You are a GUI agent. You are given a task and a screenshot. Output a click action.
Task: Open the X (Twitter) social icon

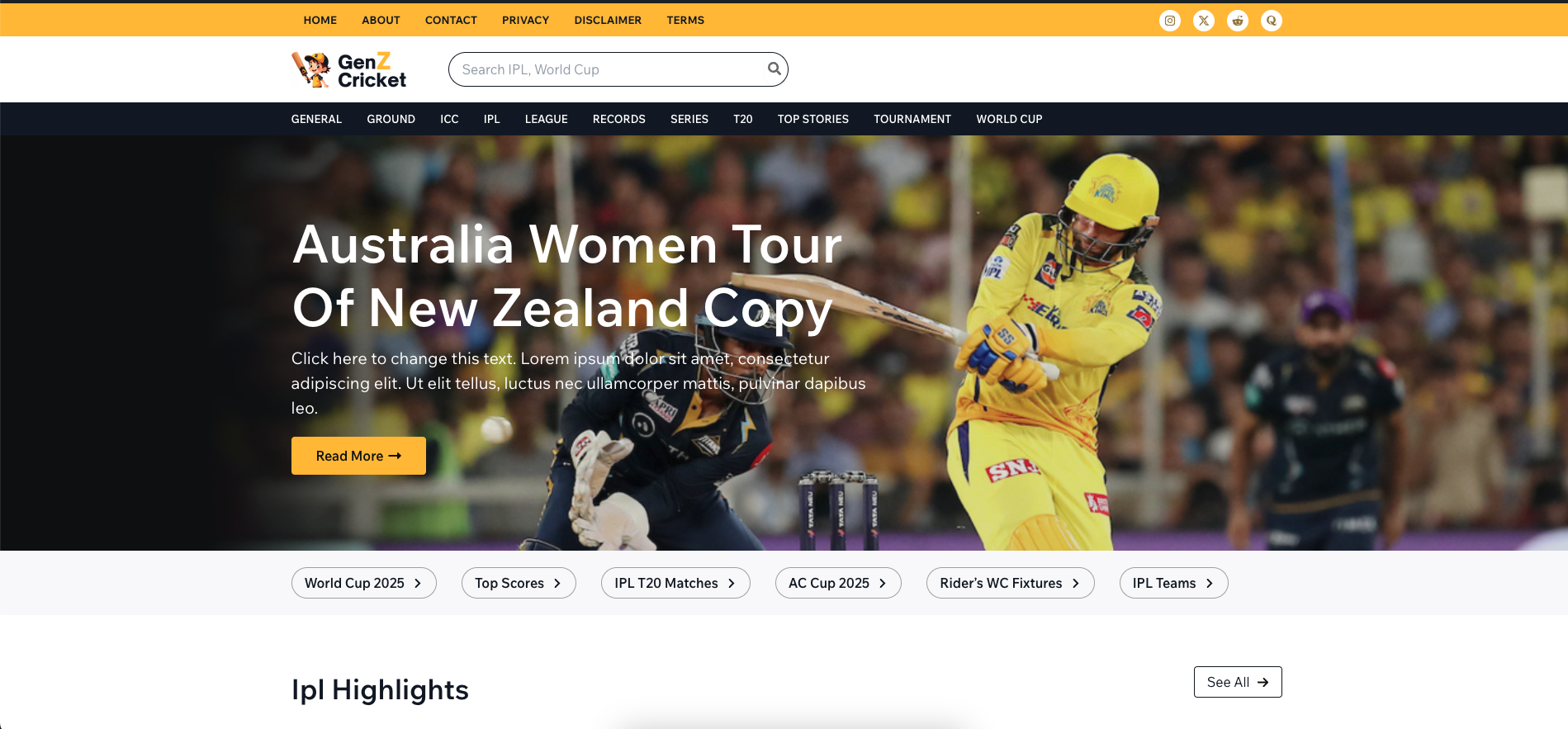point(1203,21)
